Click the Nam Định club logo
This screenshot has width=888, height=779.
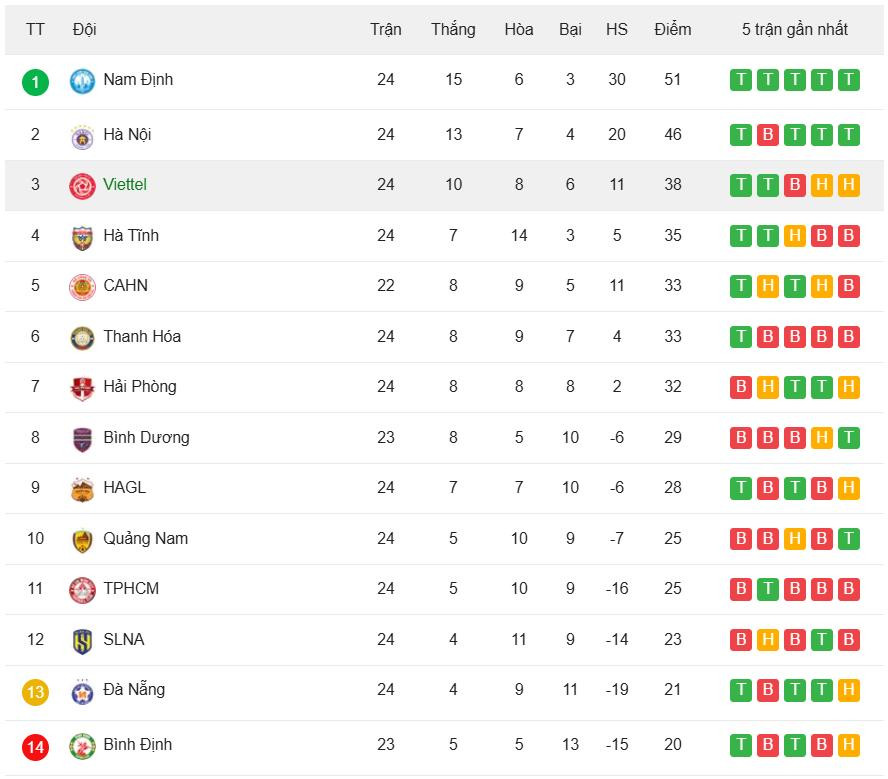pos(82,81)
